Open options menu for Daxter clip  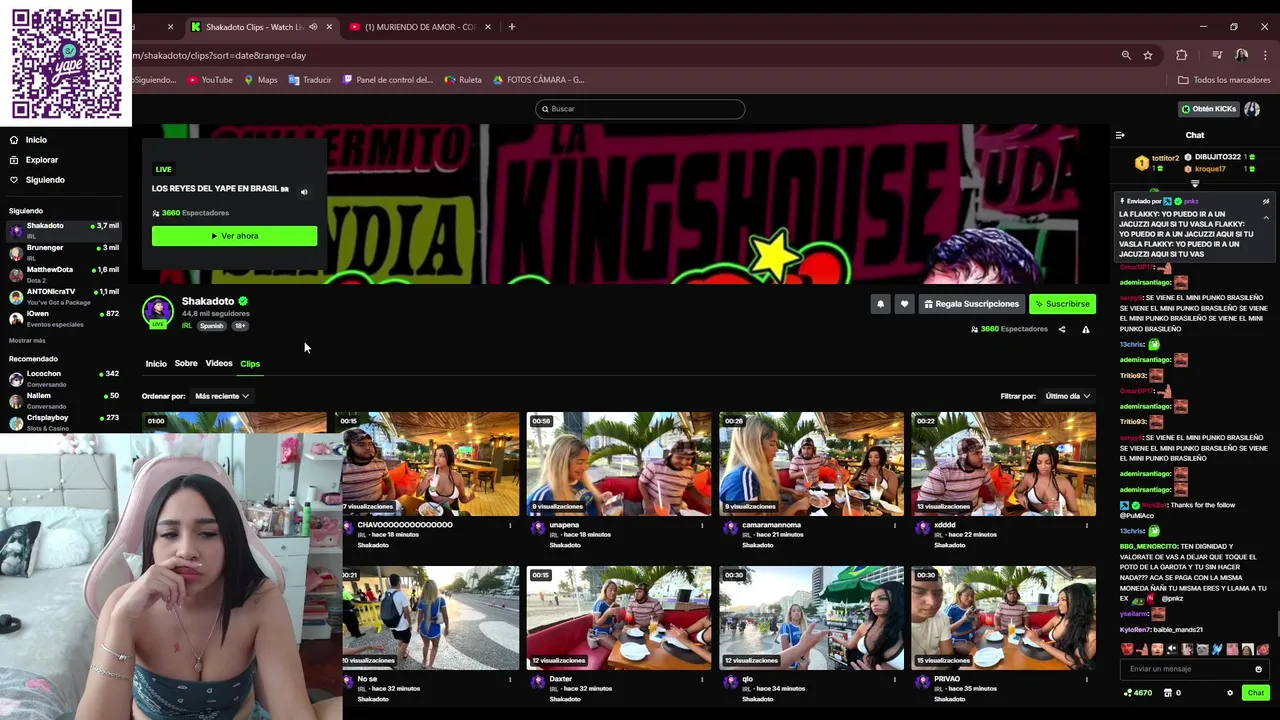[702, 679]
